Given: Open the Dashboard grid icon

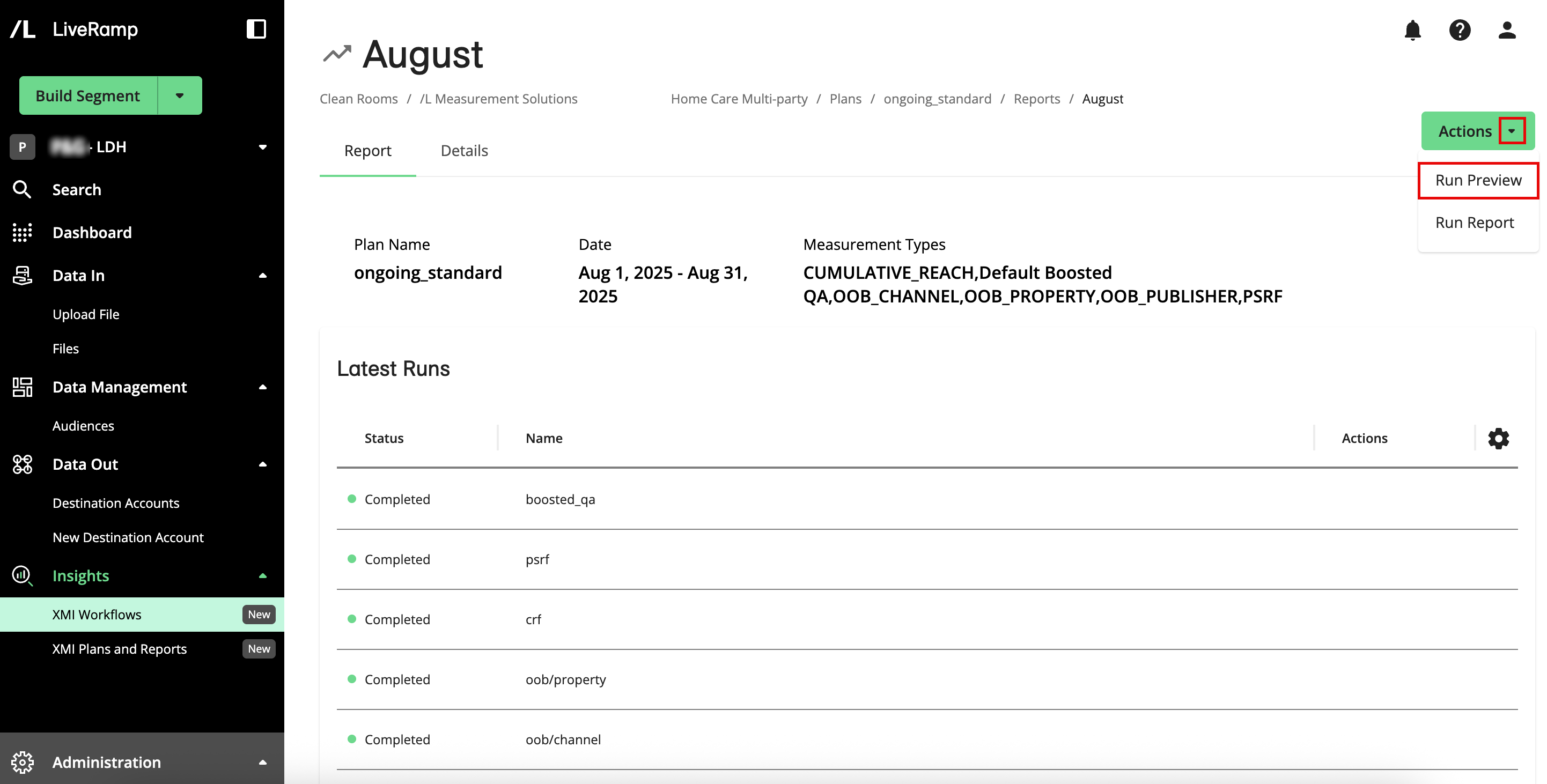Looking at the screenshot, I should point(22,233).
